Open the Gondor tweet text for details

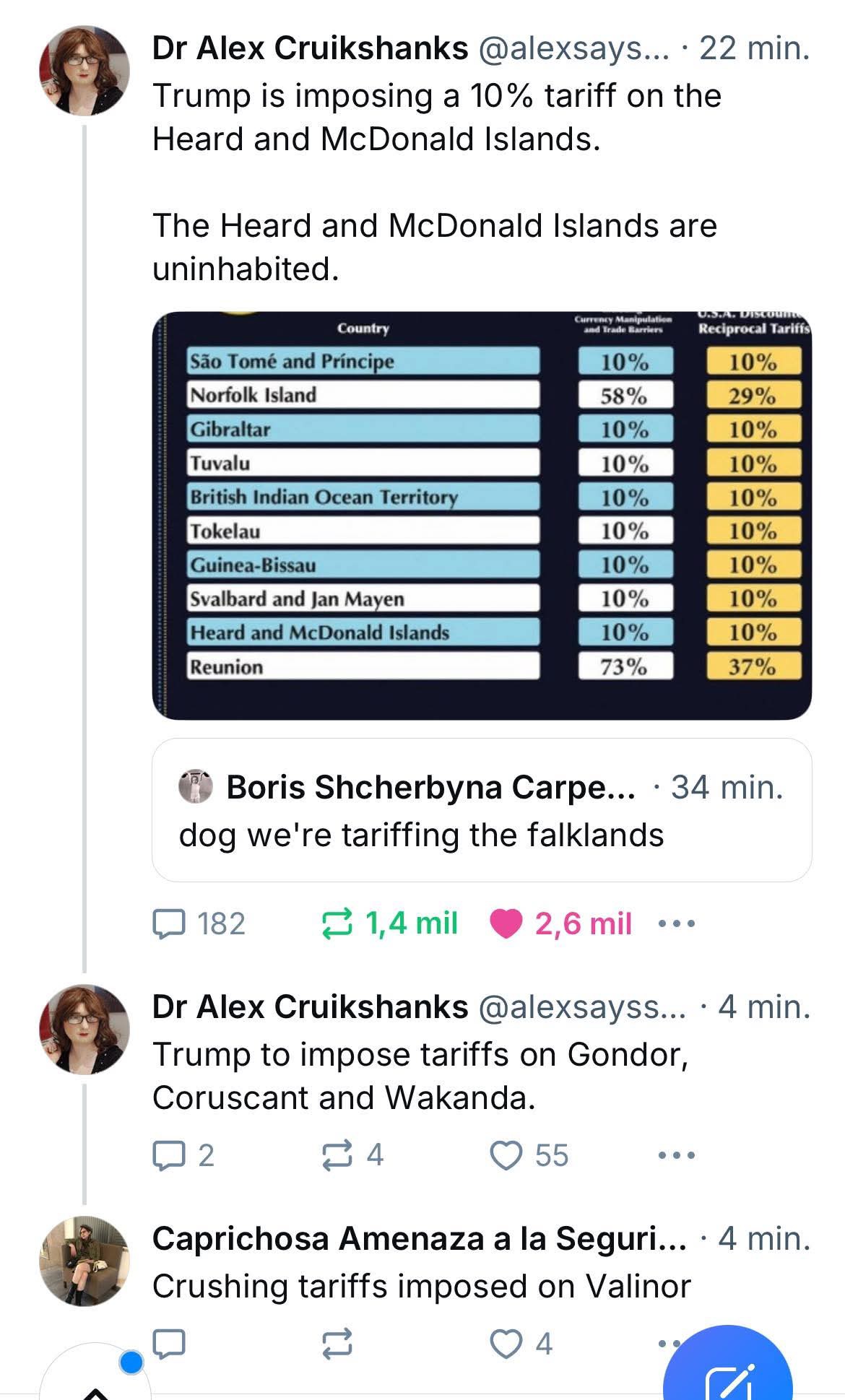(x=420, y=1076)
